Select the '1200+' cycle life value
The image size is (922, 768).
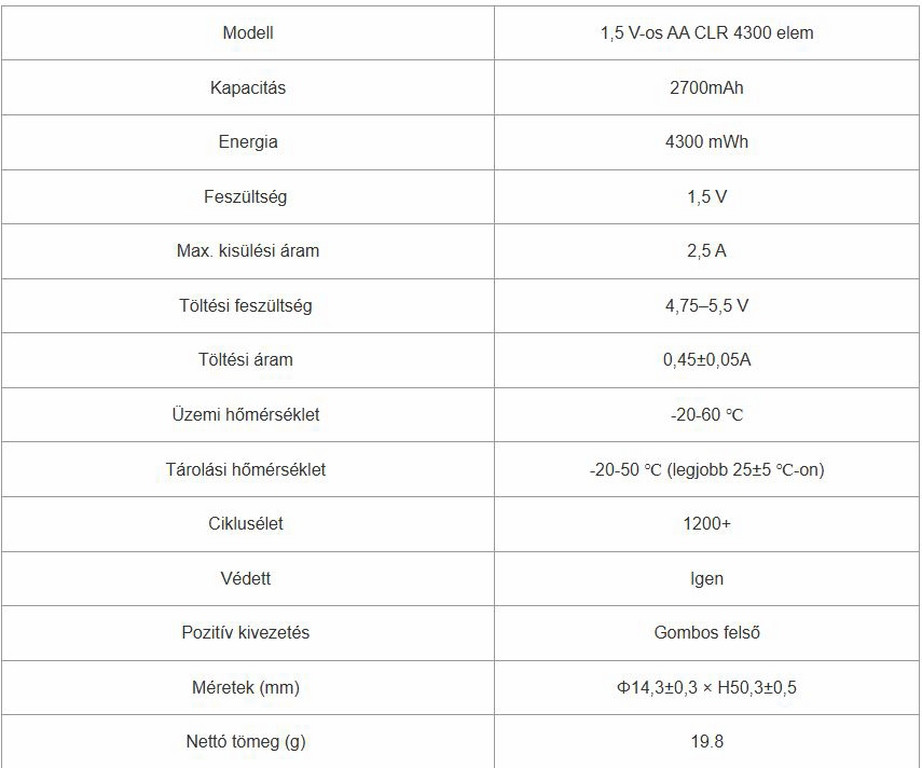pos(706,524)
